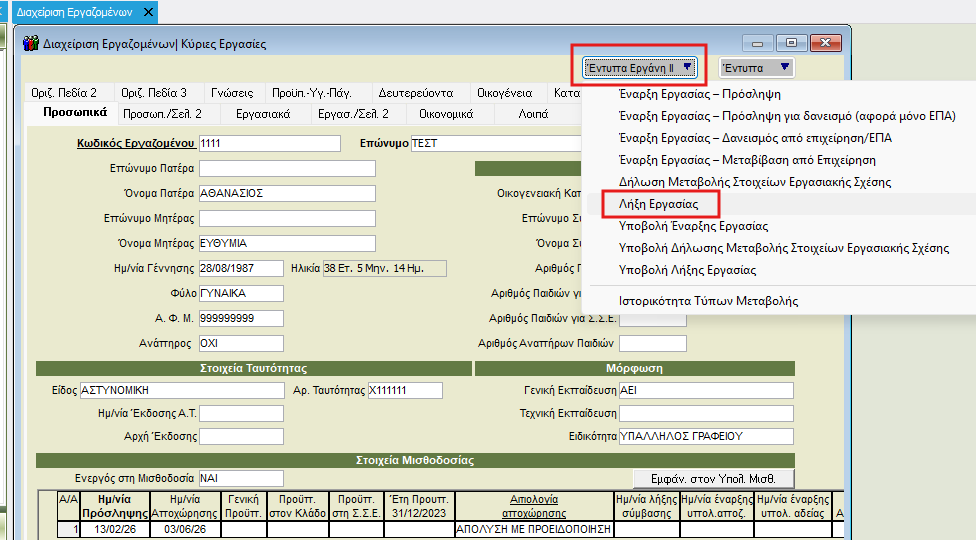Select Δήλωση Μεταβολής Στοιχείων Εργασιακής Σχέσης
976x540 pixels.
(x=755, y=182)
